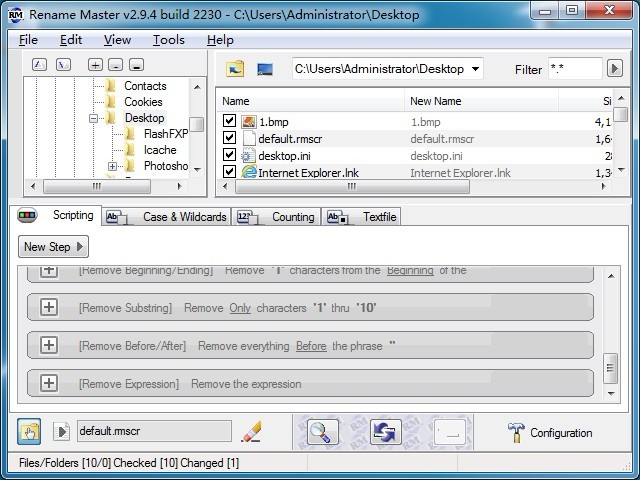Open the folder path dropdown

474,69
